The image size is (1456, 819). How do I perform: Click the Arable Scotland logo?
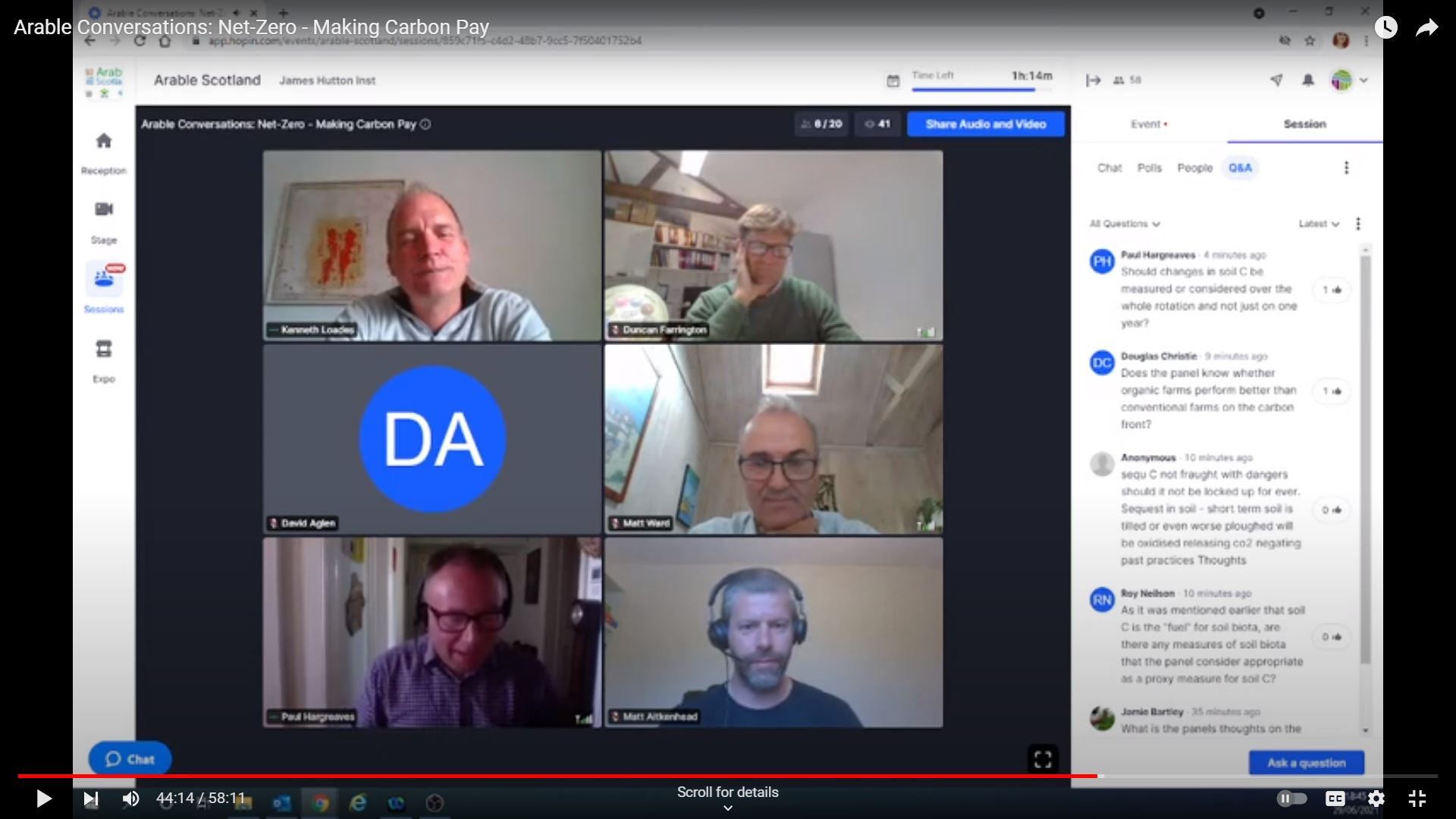coord(105,81)
